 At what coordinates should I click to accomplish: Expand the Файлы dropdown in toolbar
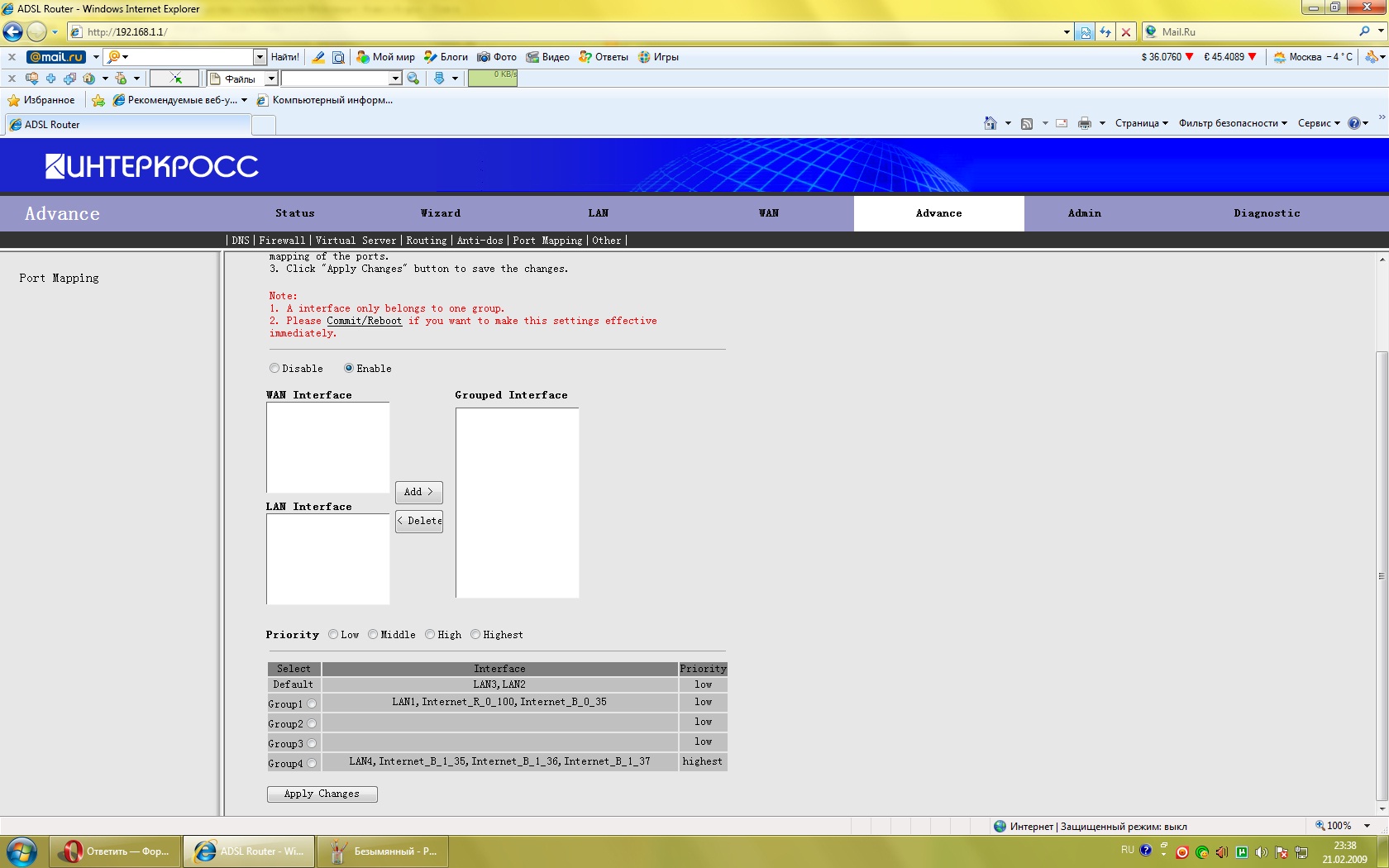point(270,79)
